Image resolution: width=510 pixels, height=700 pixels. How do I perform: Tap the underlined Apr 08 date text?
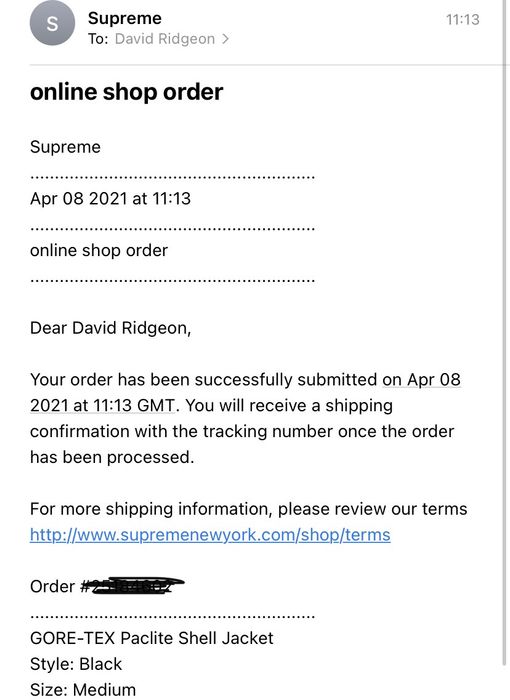(422, 379)
